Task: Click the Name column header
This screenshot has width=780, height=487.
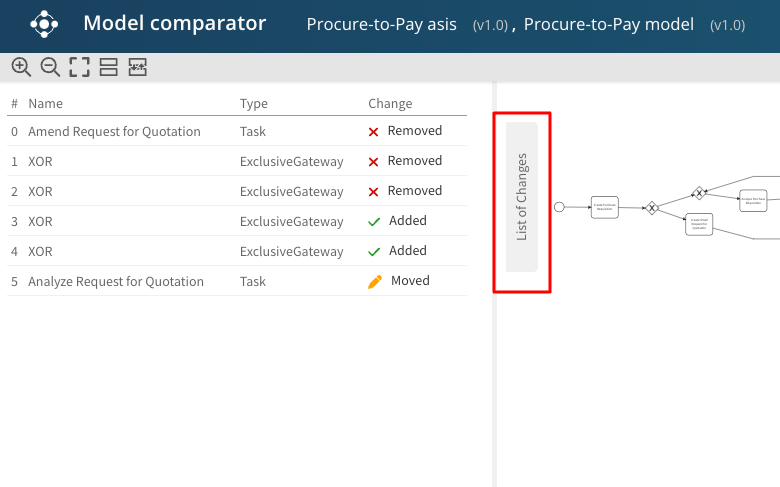Action: [45, 103]
